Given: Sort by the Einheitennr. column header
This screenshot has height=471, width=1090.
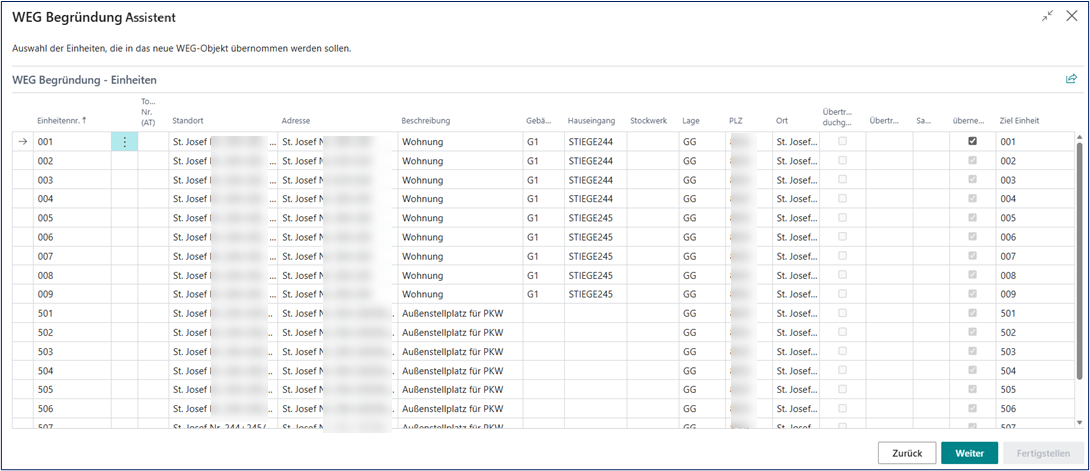Looking at the screenshot, I should 61,121.
